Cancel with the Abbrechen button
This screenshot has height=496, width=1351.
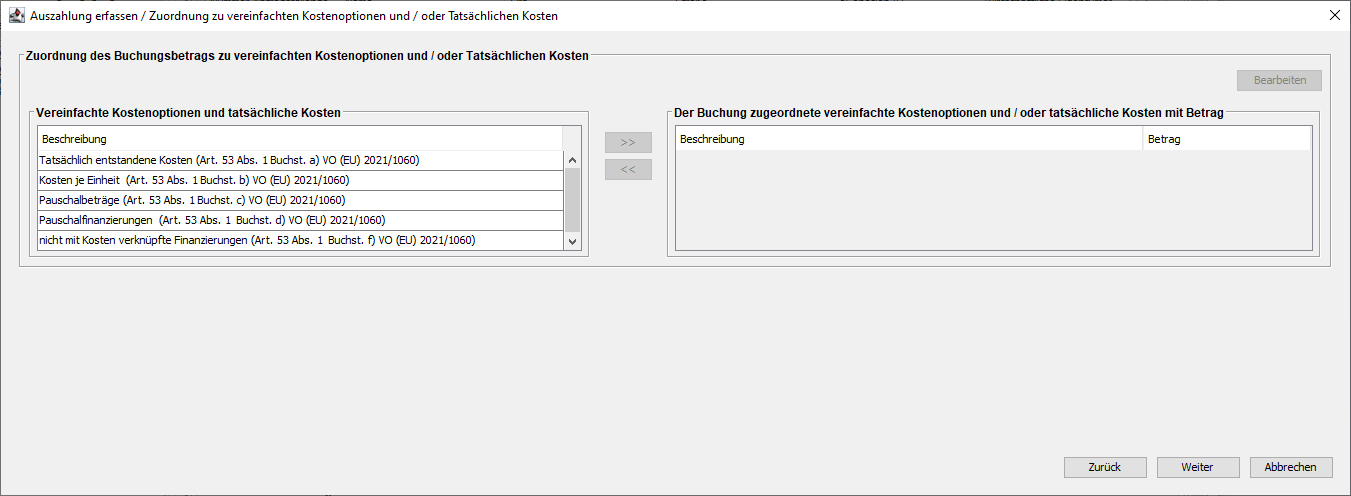pos(1290,467)
